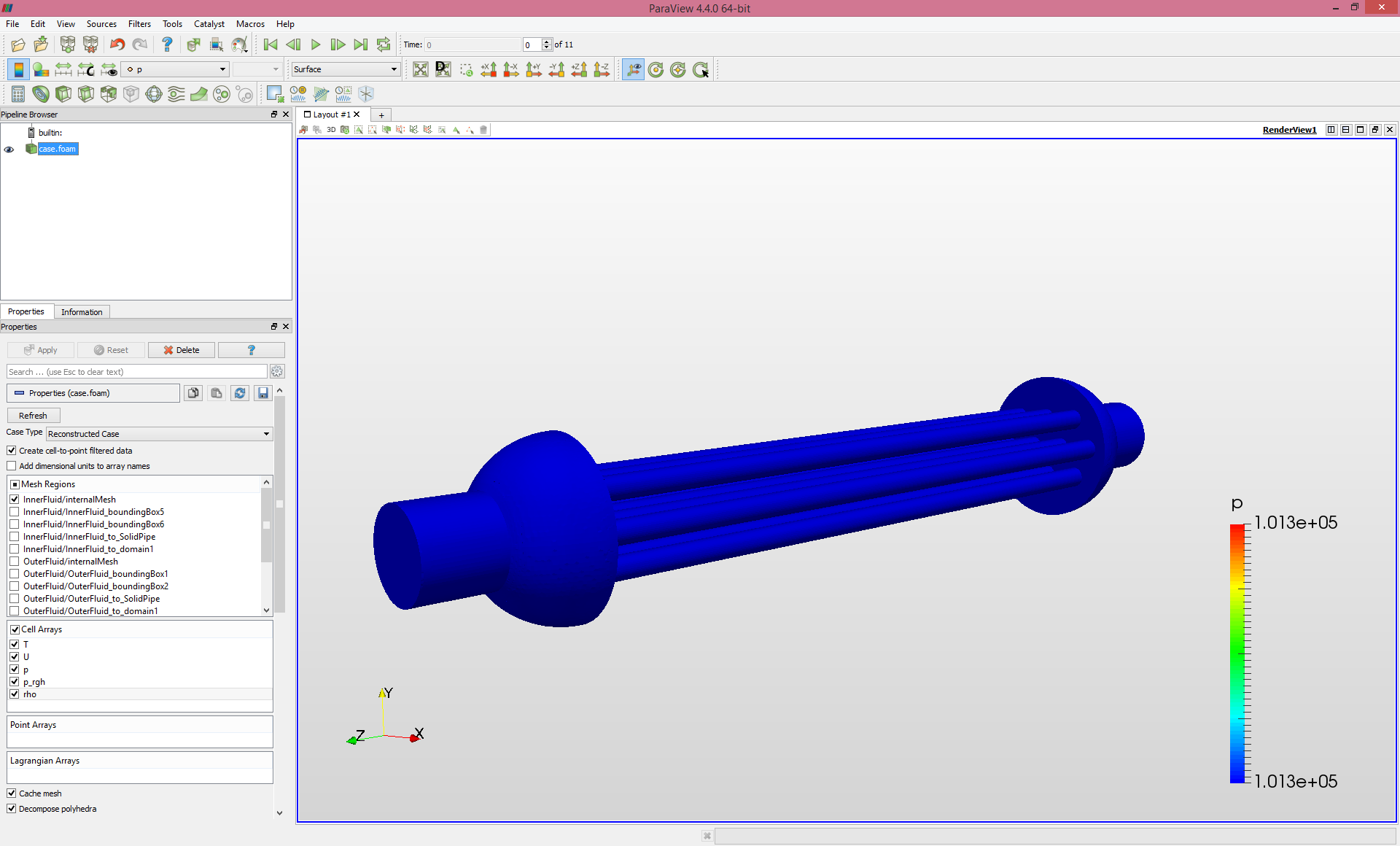
Task: Click the p color legend bar
Action: pos(1237,653)
